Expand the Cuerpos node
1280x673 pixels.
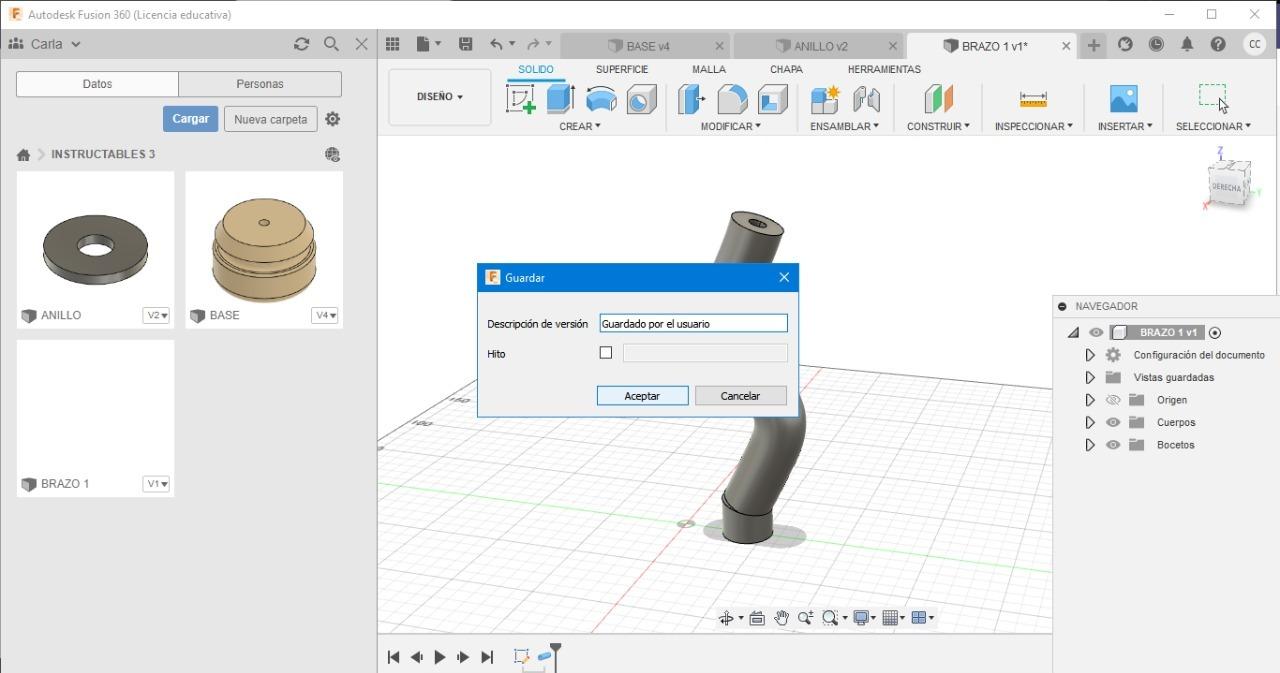1090,422
